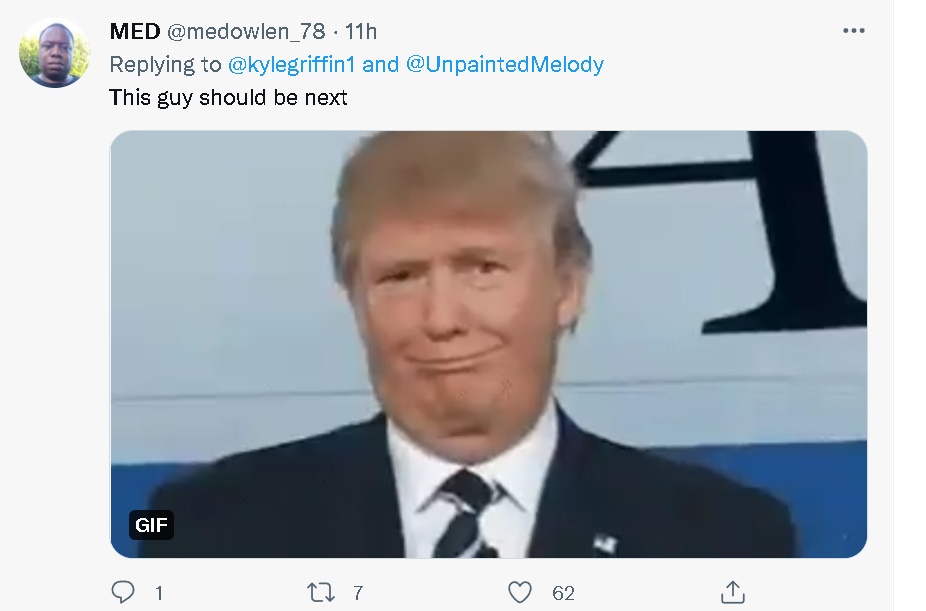Click the reply speech bubble icon
The width and height of the screenshot is (926, 611).
tap(123, 592)
